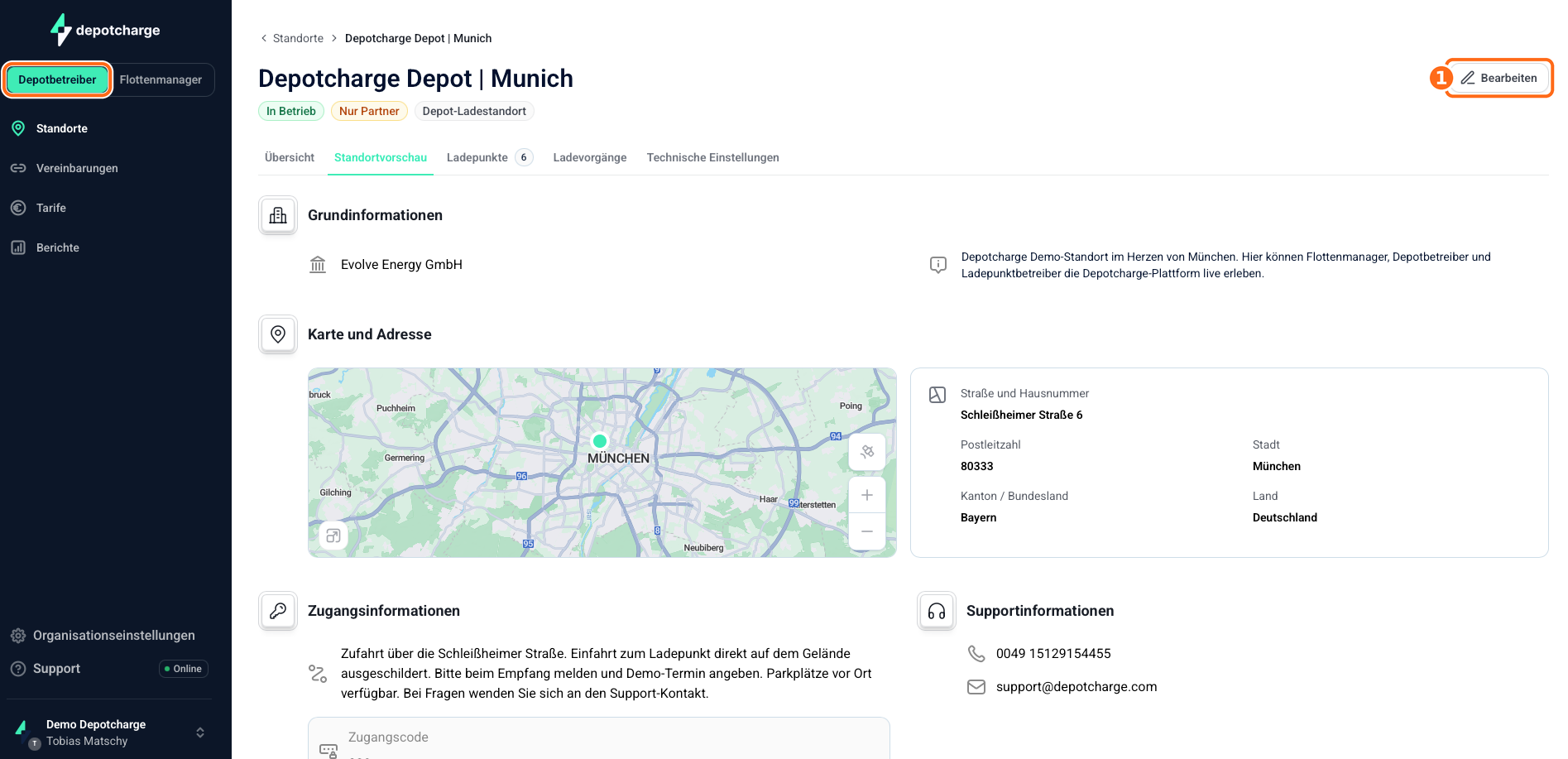Open the Demo Depotcharge account switcher
This screenshot has height=759, width=1568.
click(x=109, y=733)
